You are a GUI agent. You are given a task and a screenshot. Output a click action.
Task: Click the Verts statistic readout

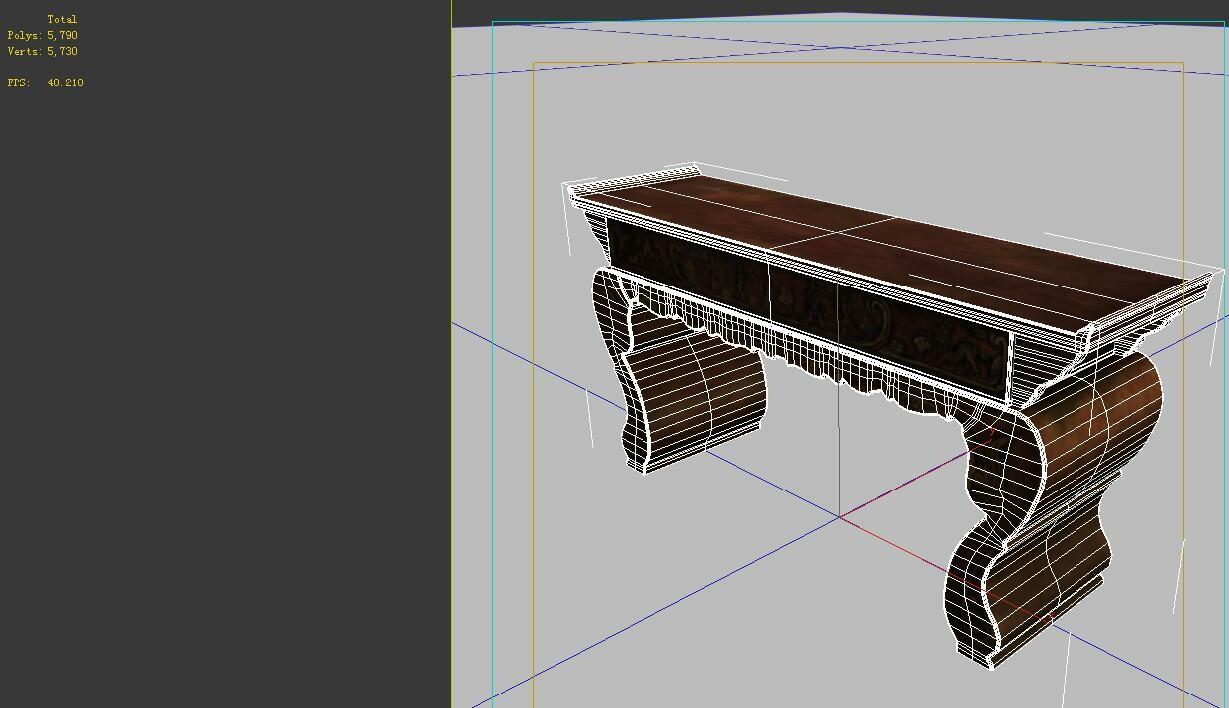41,51
